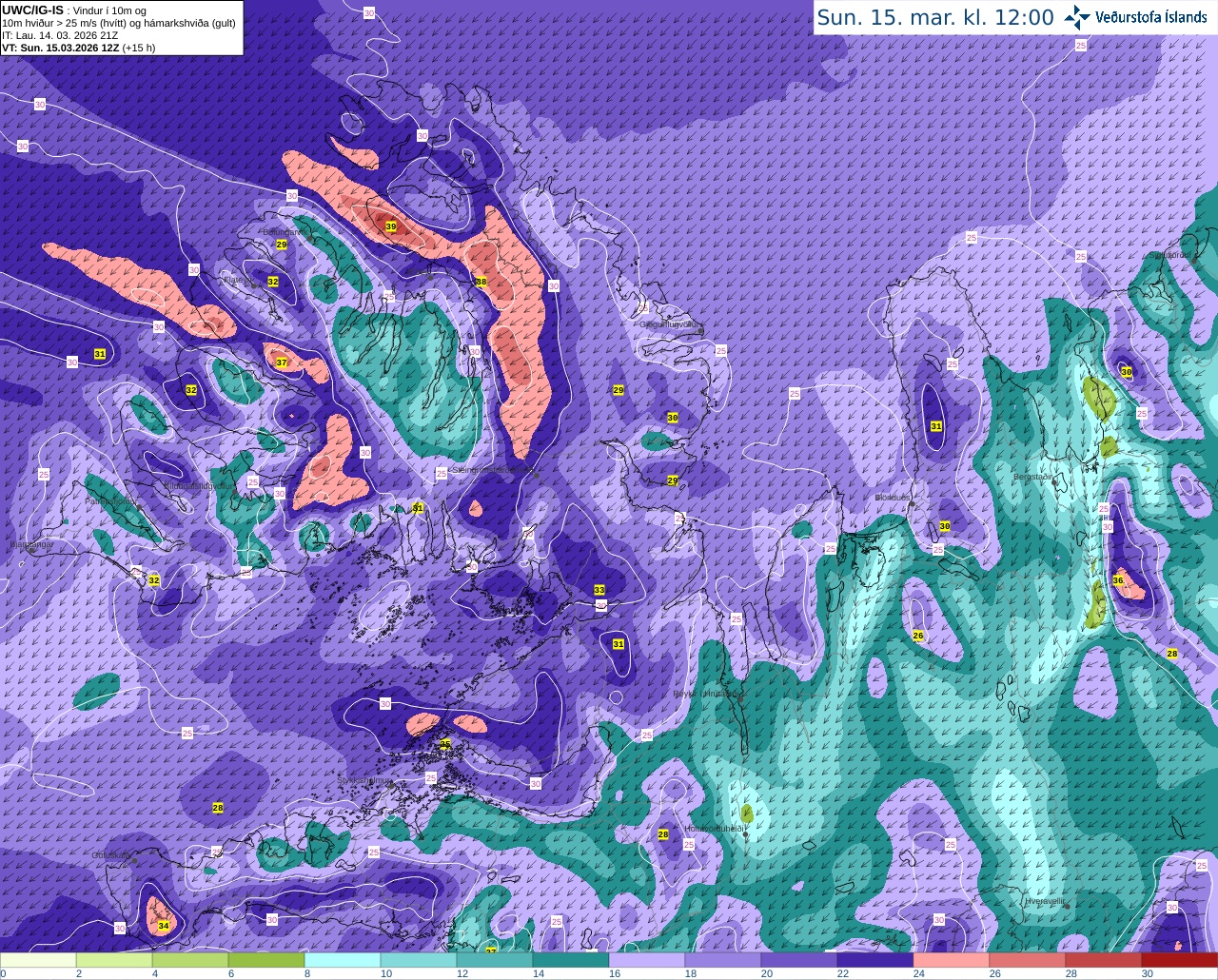Viewport: 1218px width, 980px height.
Task: Pick the light green 2–4 m/s legend swatch
Action: pos(114,960)
